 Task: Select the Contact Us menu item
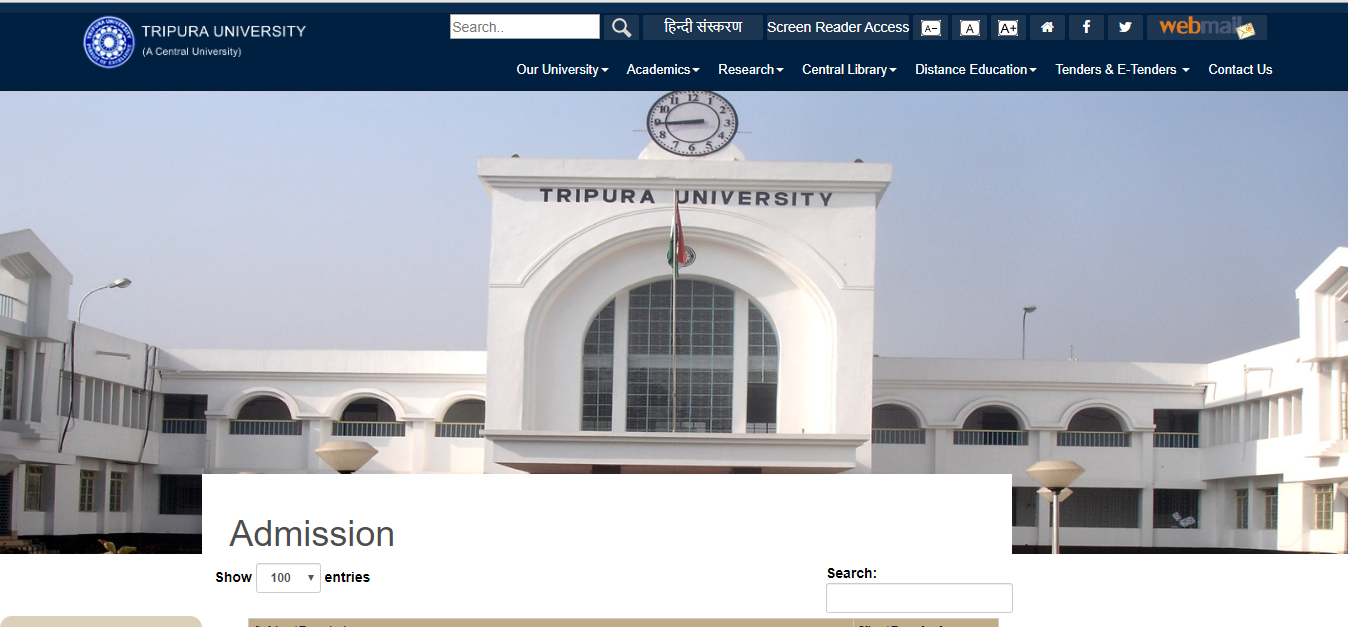pos(1240,69)
